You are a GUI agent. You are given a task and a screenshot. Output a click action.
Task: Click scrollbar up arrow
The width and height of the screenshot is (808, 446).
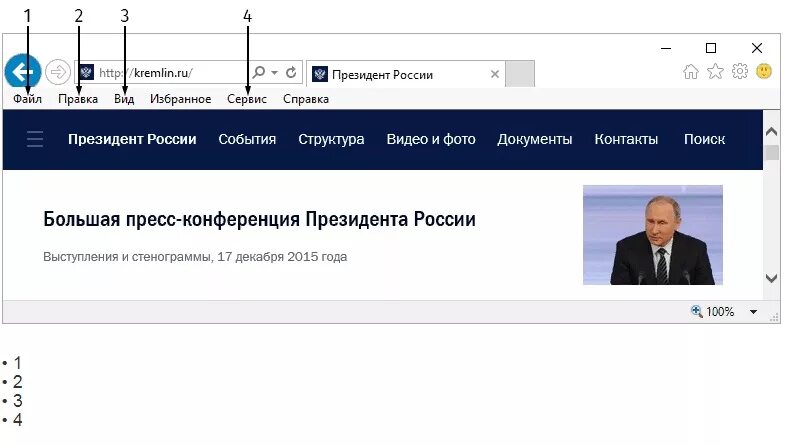(771, 132)
